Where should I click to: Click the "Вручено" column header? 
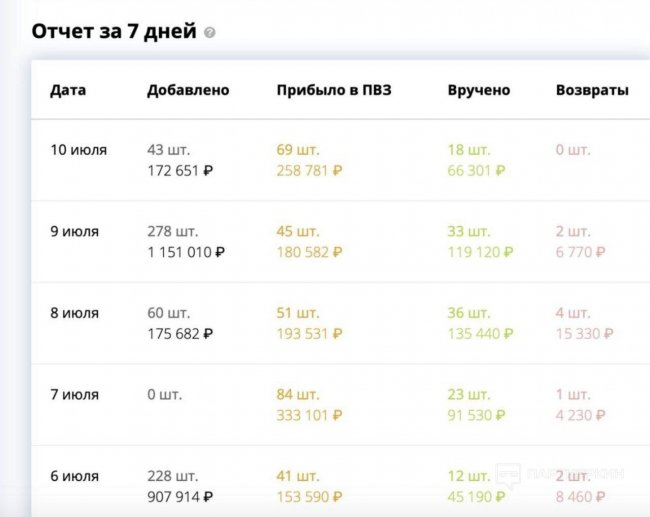479,90
